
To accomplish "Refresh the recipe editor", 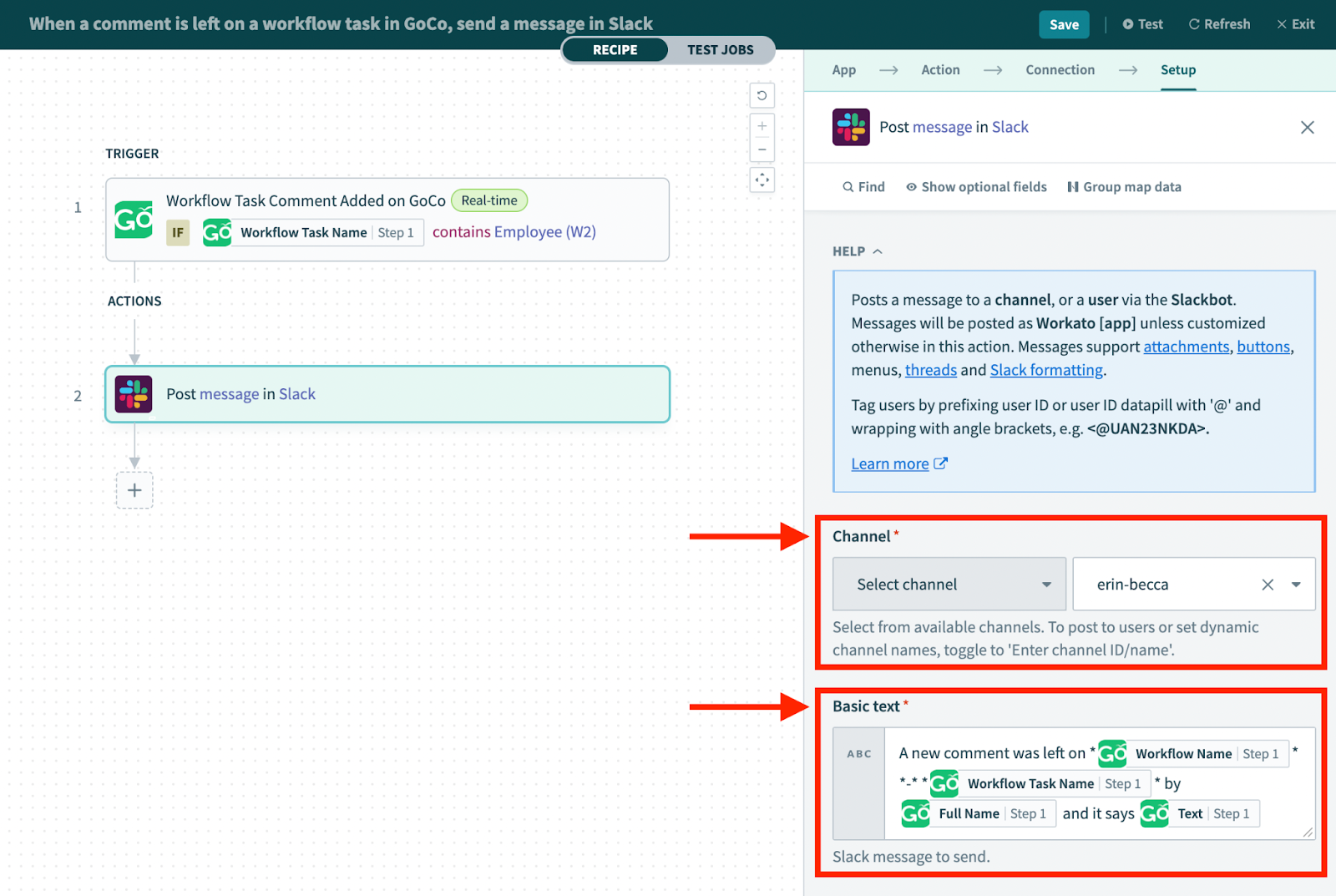I will click(x=1219, y=24).
